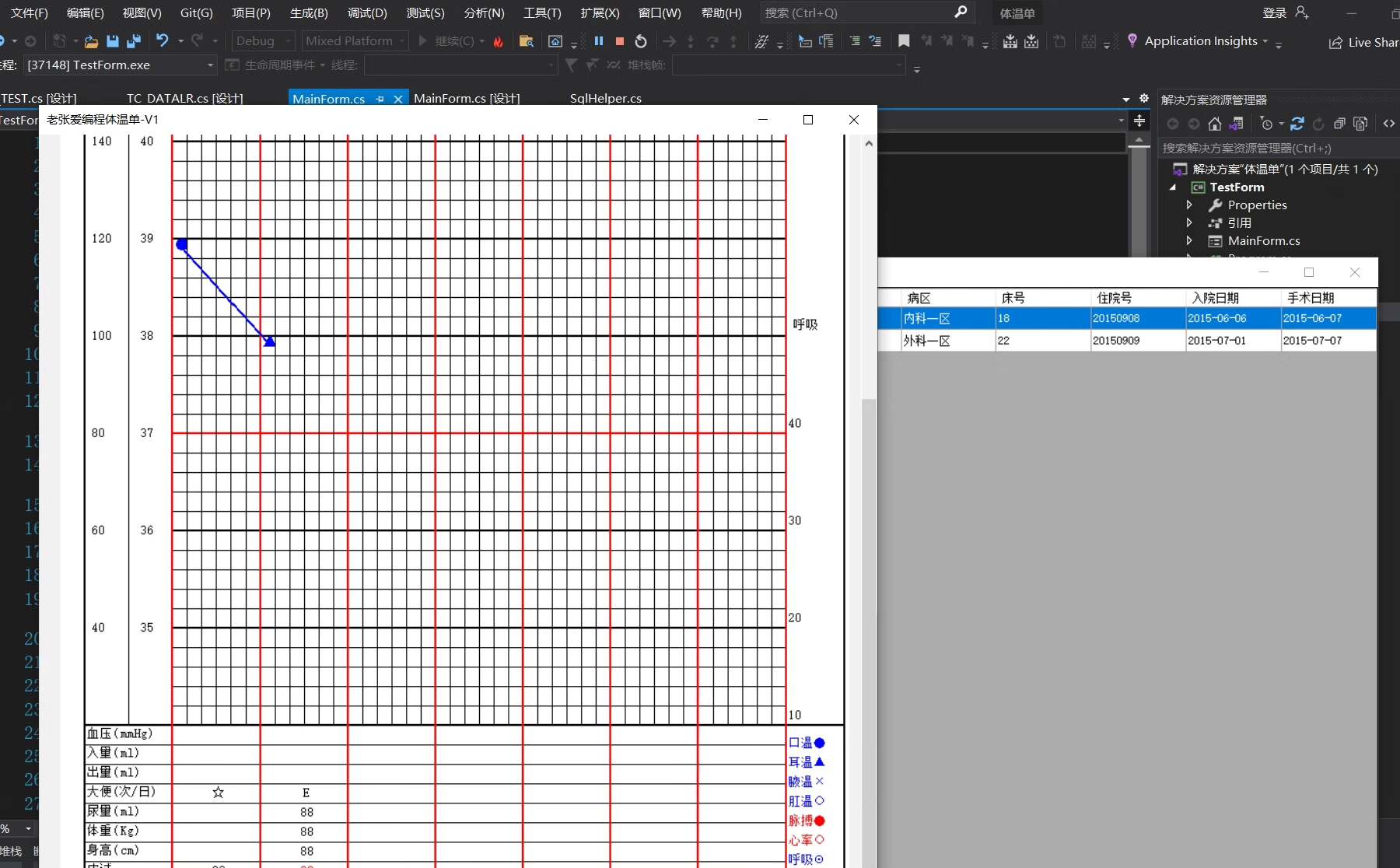1400x868 pixels.
Task: Toggle the bookmark icon in toolbar
Action: pos(904,41)
